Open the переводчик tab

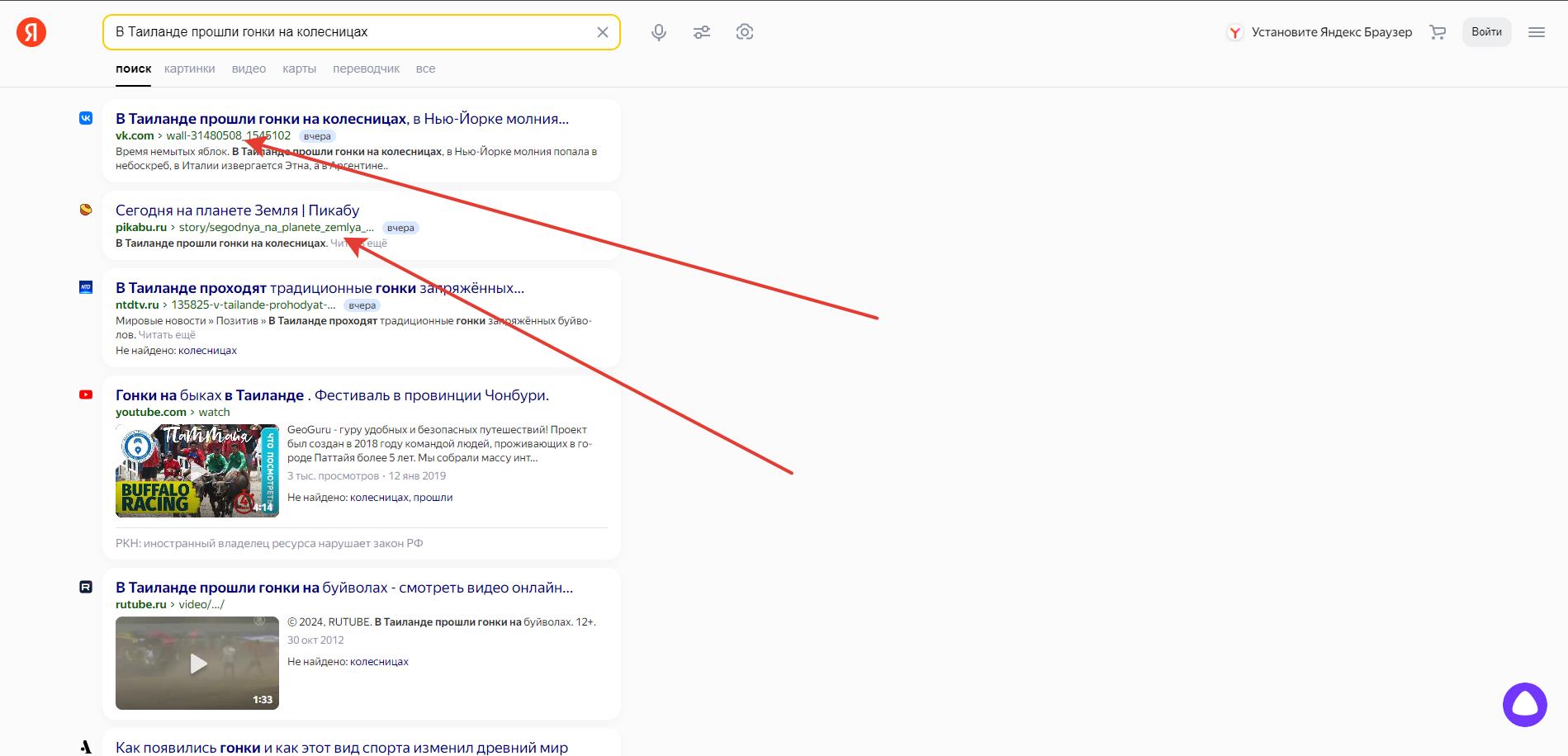point(366,69)
